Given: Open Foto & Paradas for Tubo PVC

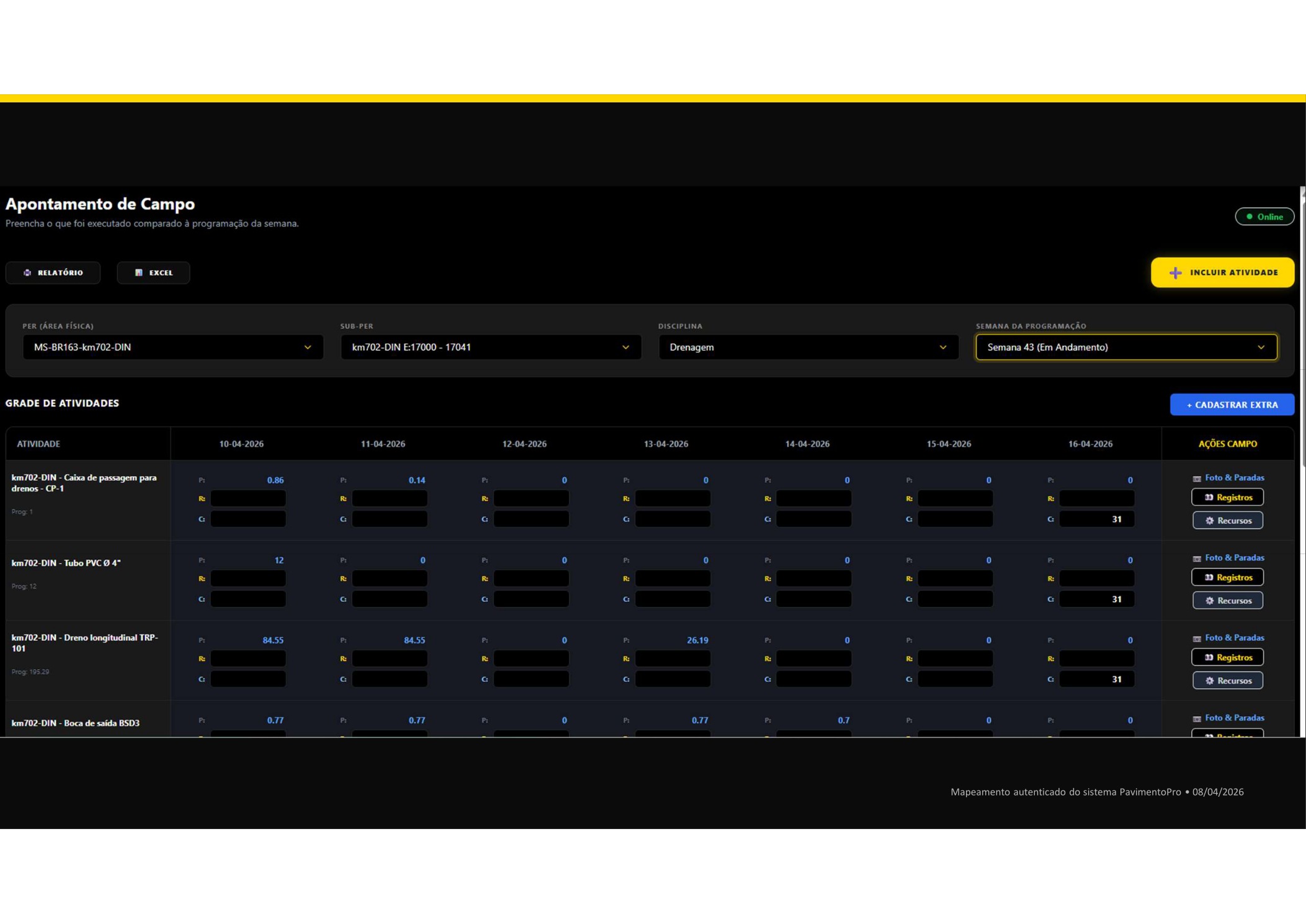Looking at the screenshot, I should (x=1228, y=558).
